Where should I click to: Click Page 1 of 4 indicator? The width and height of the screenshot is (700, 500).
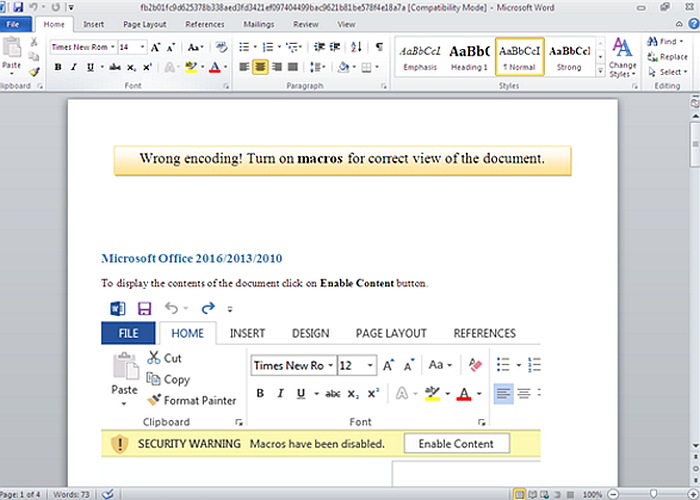point(22,494)
